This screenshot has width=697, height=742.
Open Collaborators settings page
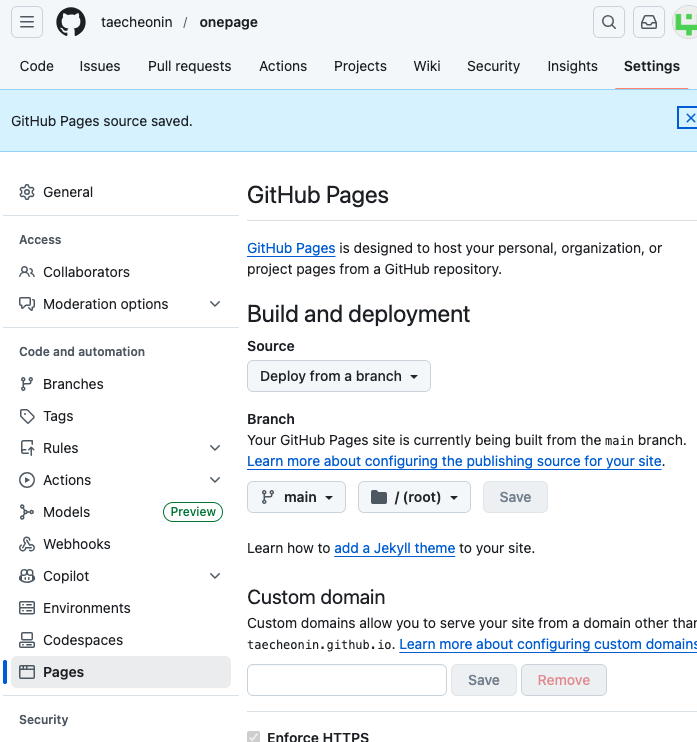[121, 272]
